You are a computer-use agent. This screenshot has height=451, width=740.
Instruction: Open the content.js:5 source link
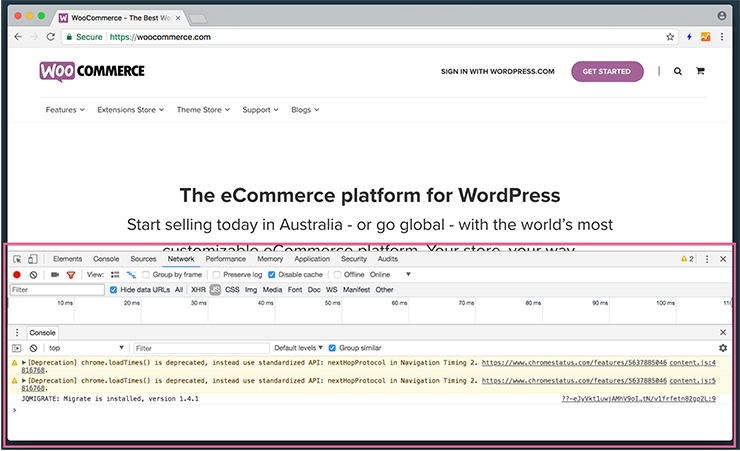click(x=692, y=381)
